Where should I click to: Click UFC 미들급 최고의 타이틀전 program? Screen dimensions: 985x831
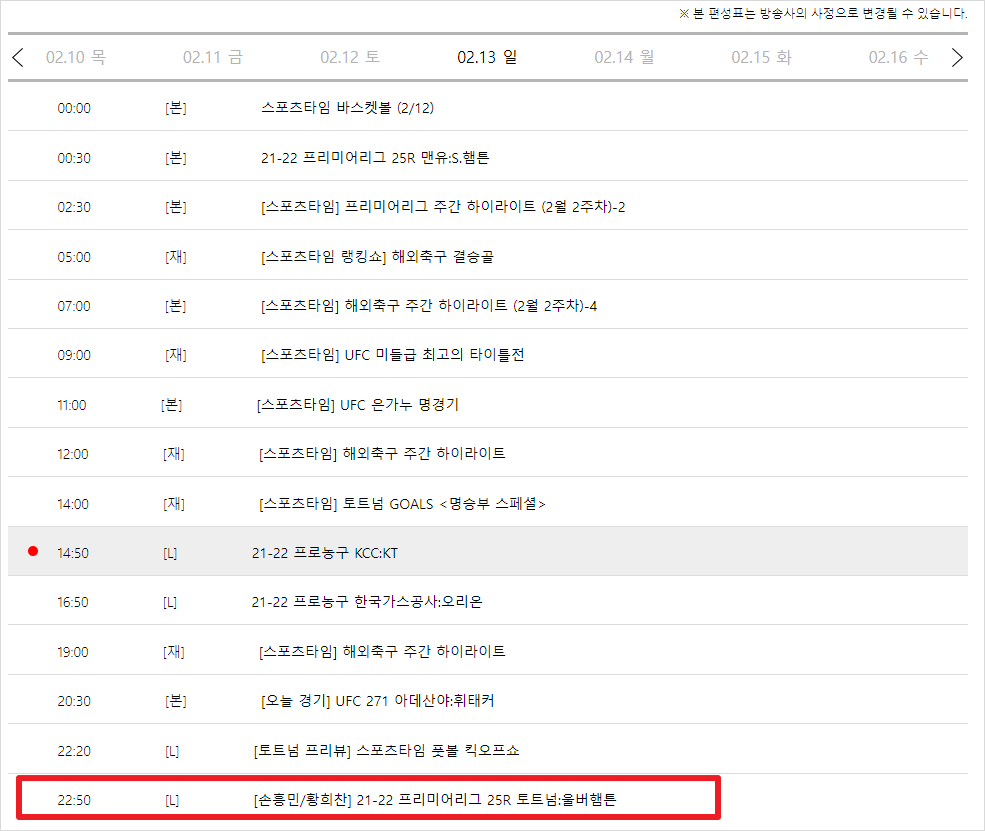pos(393,355)
